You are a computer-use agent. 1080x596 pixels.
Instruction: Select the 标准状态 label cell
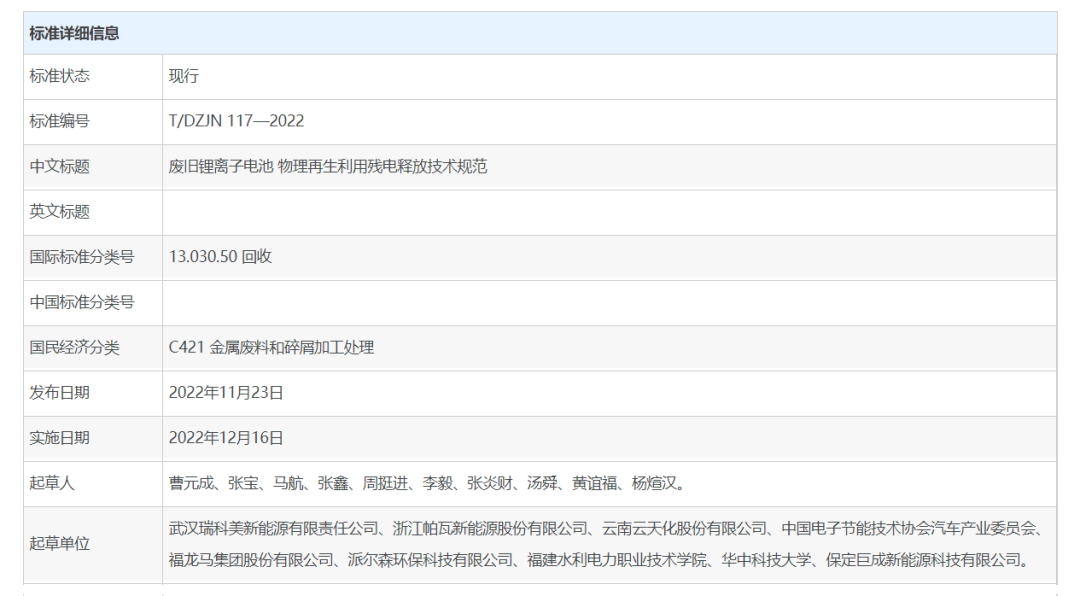[59, 76]
